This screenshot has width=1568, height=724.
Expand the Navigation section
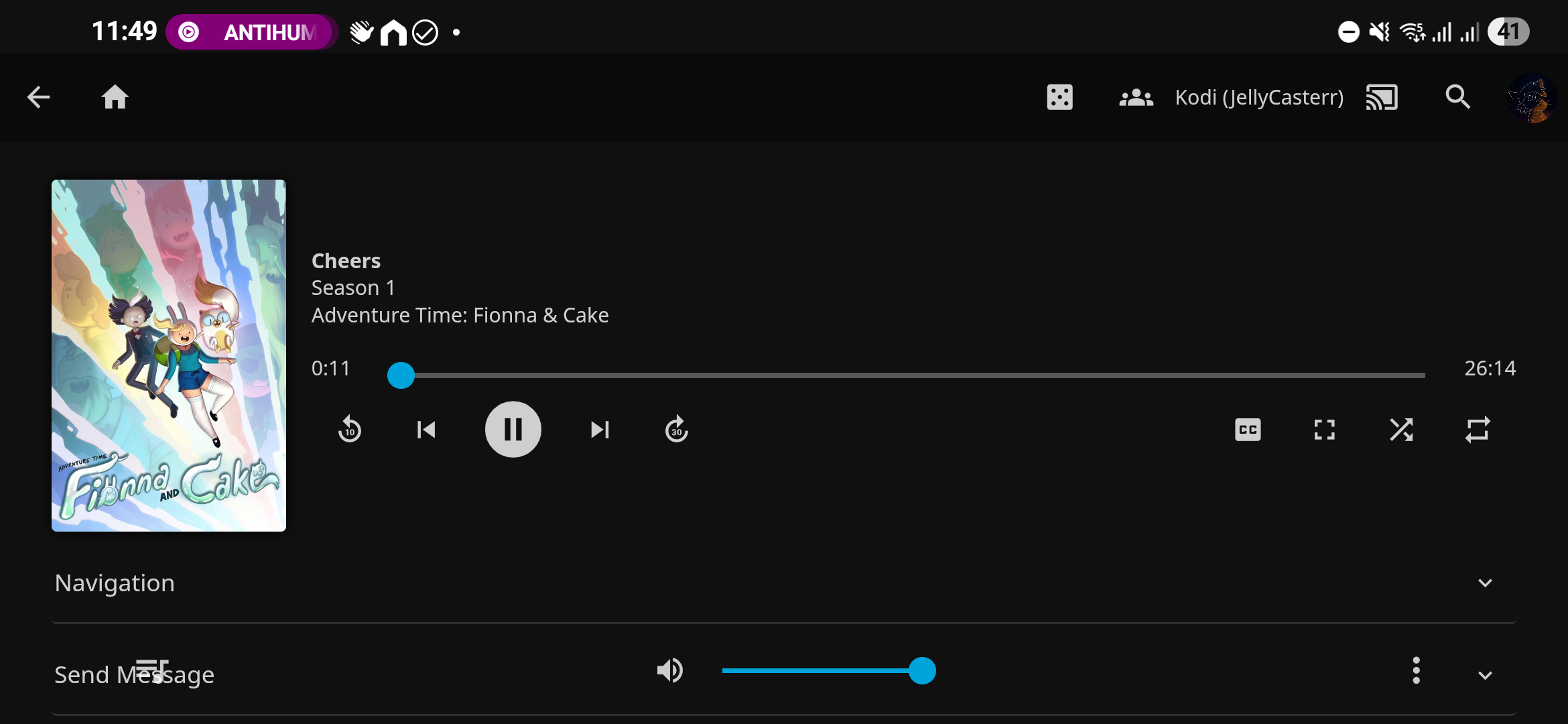click(x=1485, y=583)
